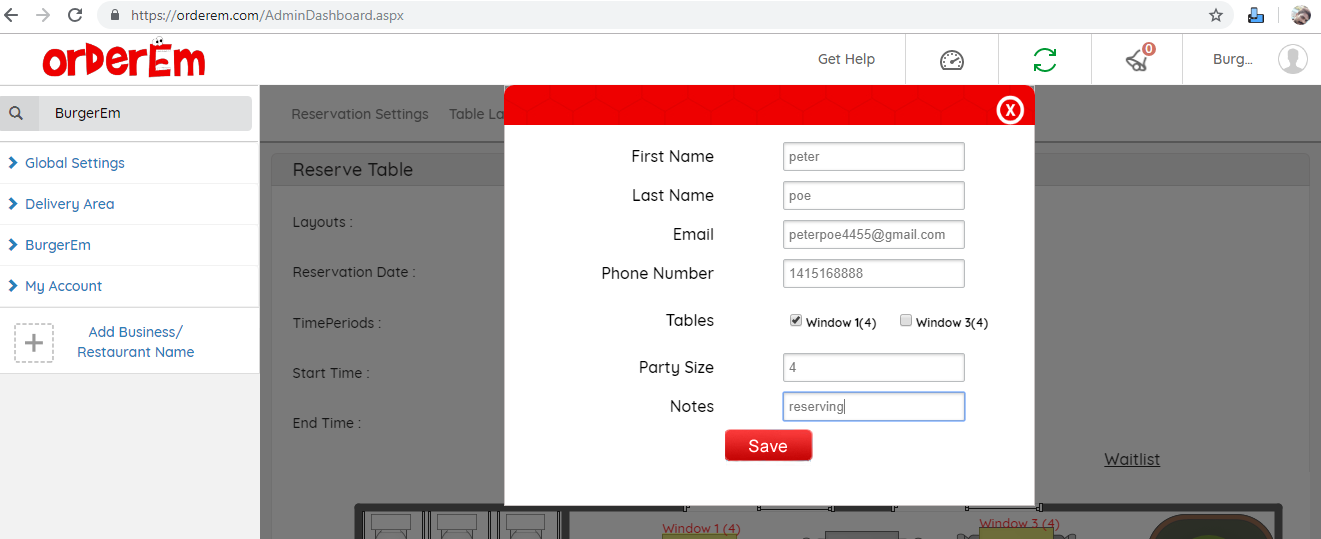This screenshot has width=1321, height=539.
Task: Bookmark page with the star icon
Action: pos(1216,15)
